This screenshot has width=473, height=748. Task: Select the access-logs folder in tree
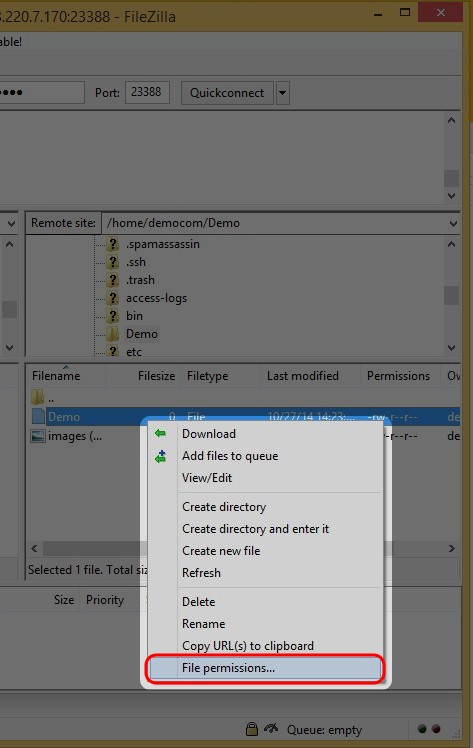tap(156, 298)
